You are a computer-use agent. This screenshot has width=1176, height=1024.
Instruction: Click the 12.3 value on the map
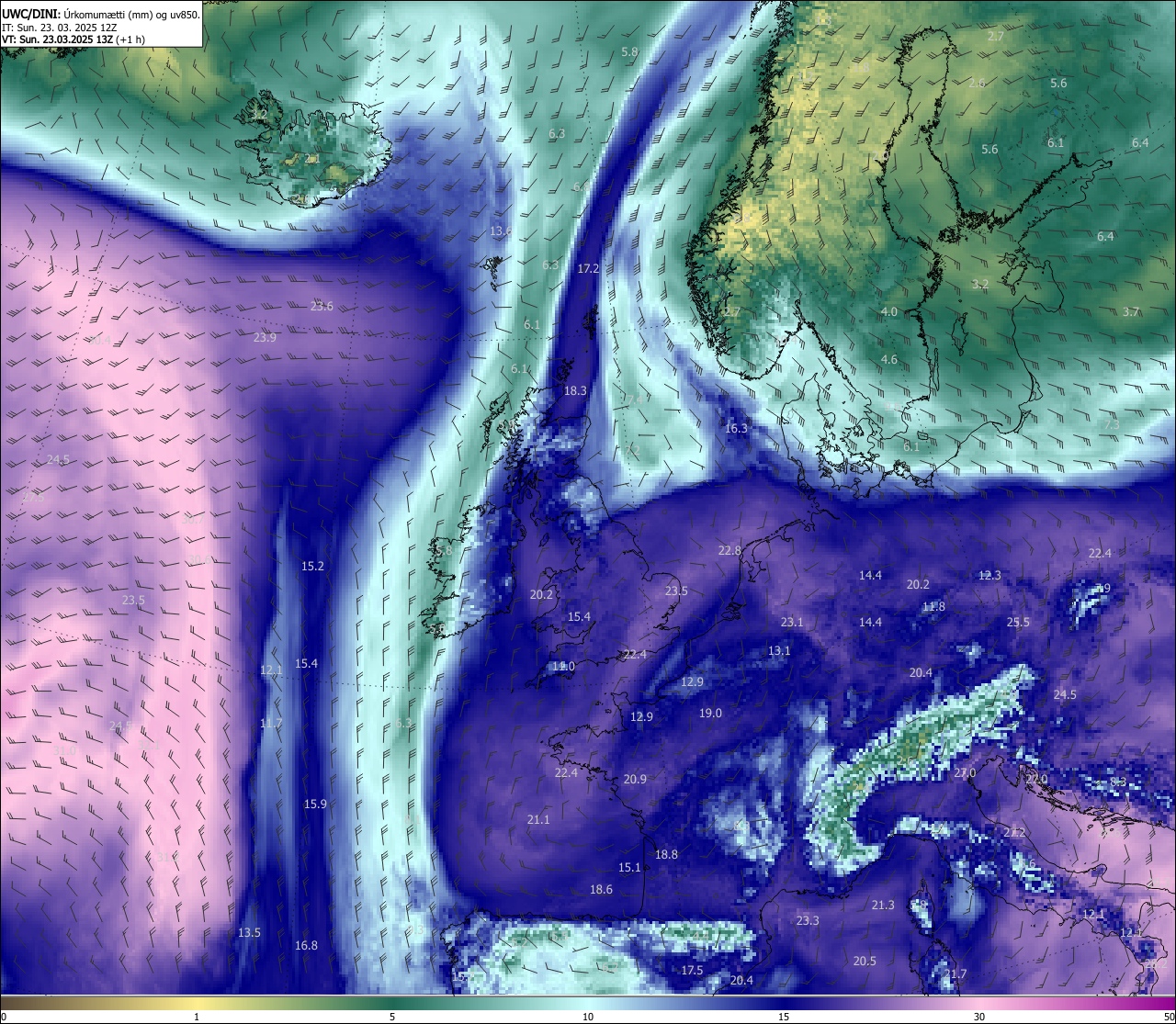(989, 575)
